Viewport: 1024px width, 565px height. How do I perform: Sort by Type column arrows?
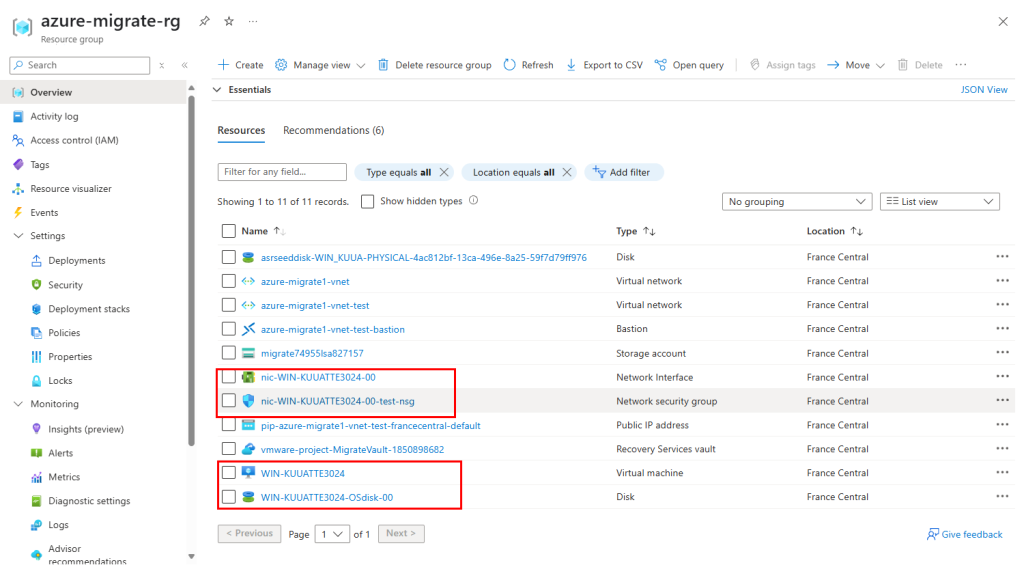pyautogui.click(x=649, y=231)
